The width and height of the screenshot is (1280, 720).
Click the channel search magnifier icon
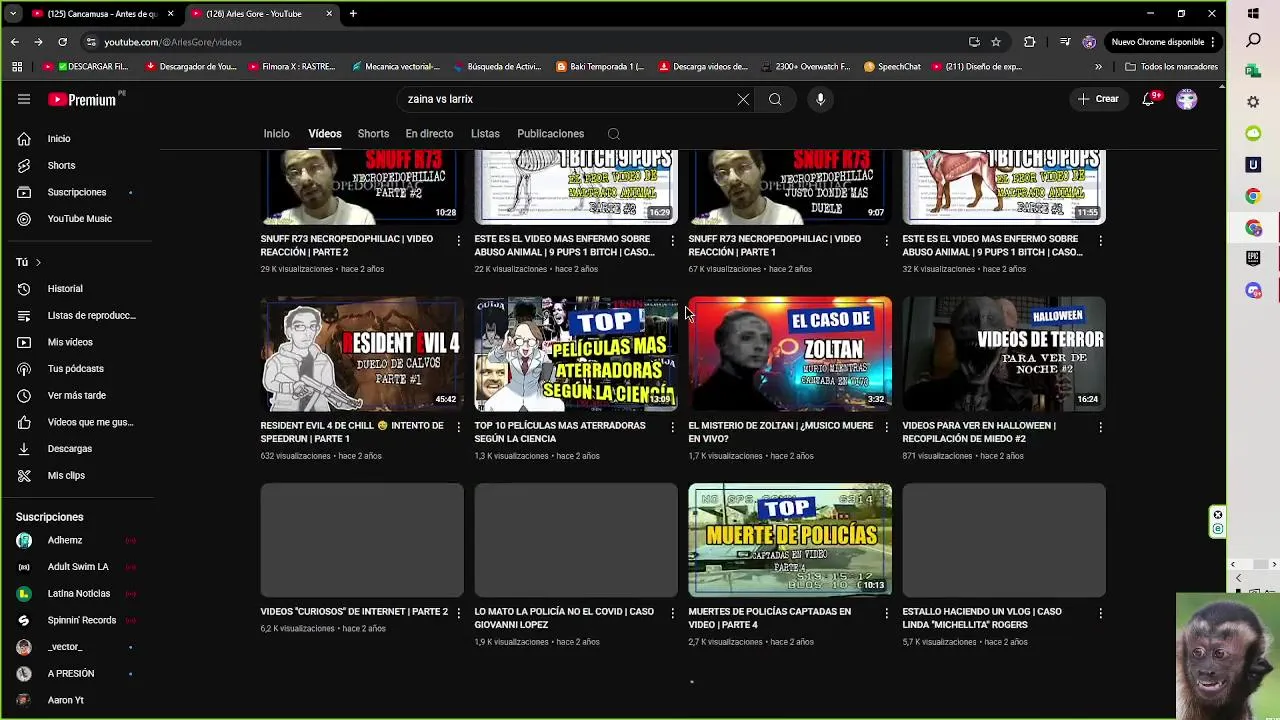pos(614,134)
